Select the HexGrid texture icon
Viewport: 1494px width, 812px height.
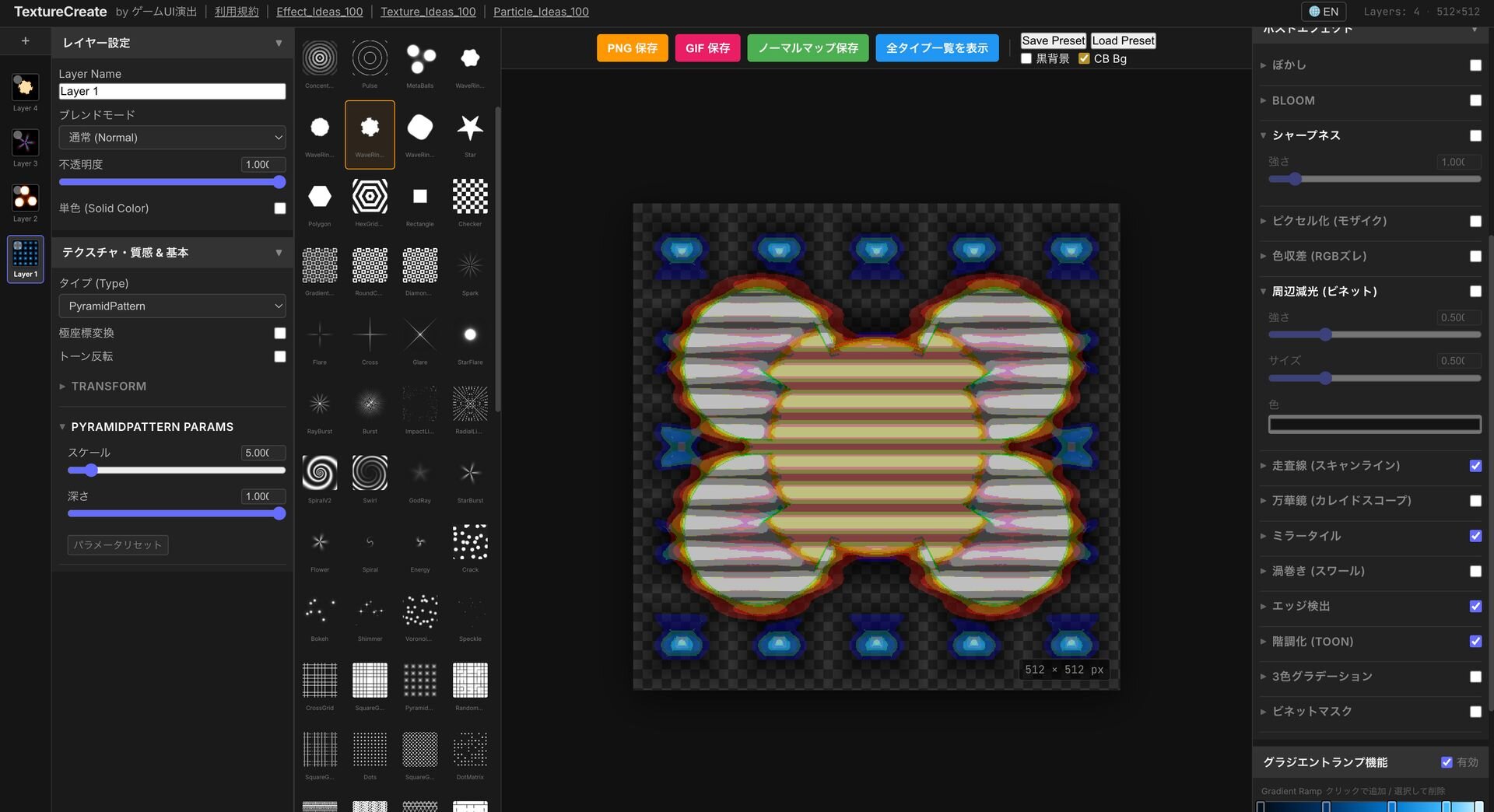tap(370, 197)
